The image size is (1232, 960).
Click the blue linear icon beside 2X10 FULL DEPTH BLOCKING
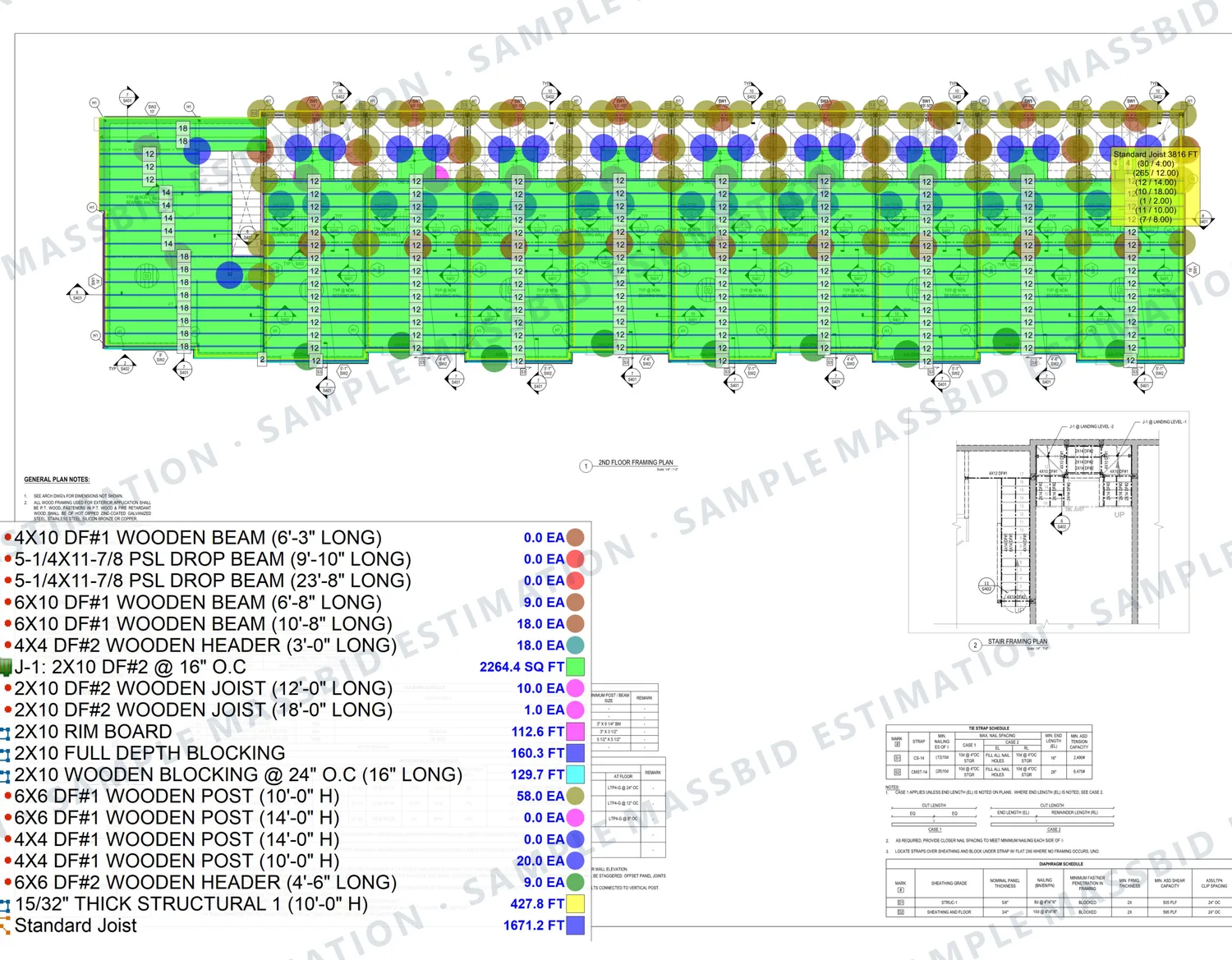5,754
